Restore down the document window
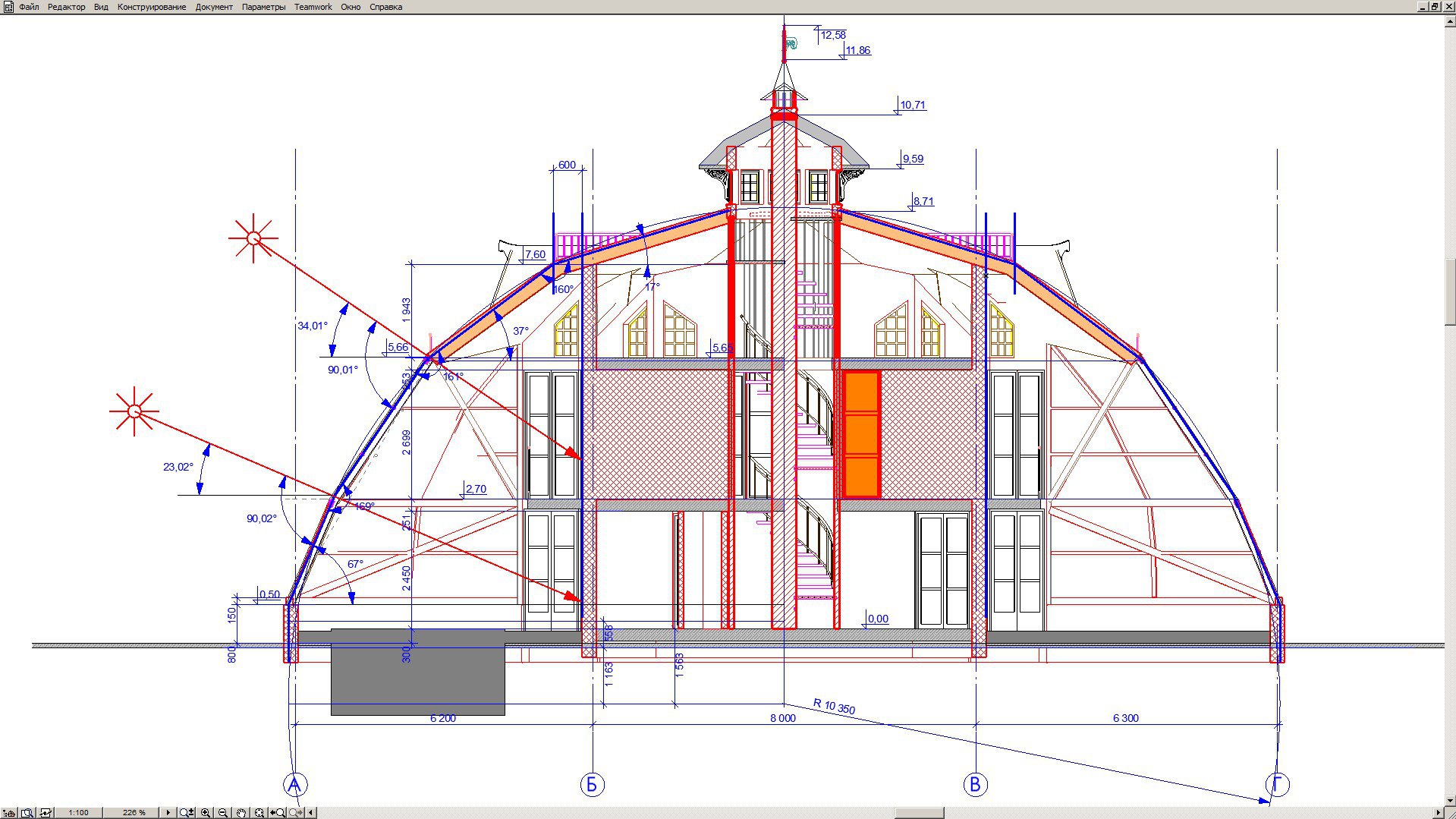Image resolution: width=1456 pixels, height=819 pixels. click(x=1435, y=7)
